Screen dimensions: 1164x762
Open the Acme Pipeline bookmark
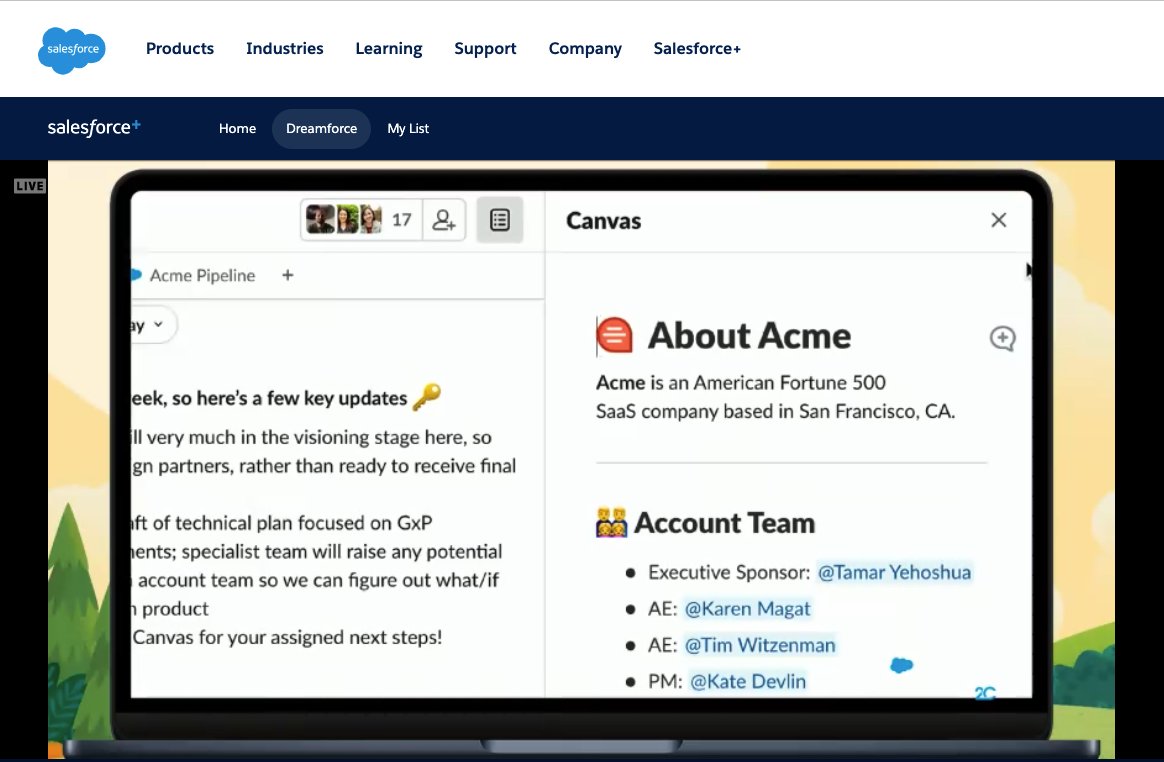coord(194,276)
